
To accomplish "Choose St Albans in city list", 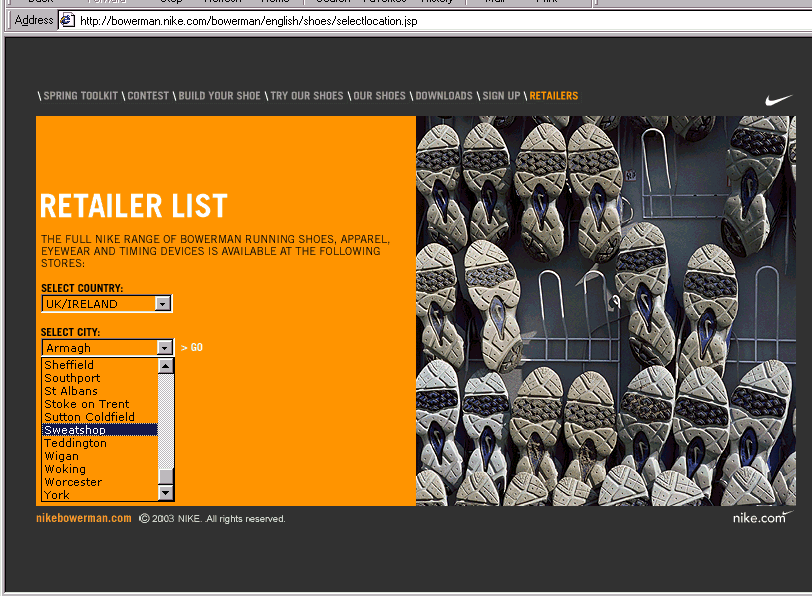I will 100,391.
